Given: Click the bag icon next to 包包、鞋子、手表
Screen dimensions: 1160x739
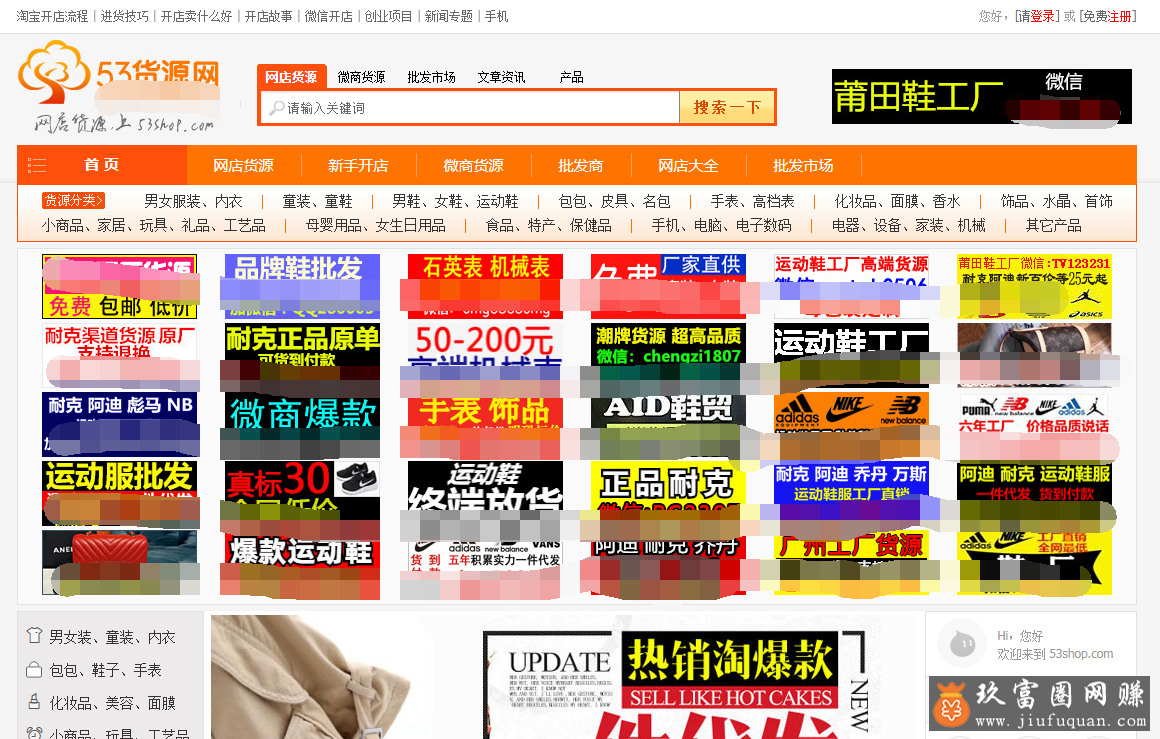Looking at the screenshot, I should (34, 669).
